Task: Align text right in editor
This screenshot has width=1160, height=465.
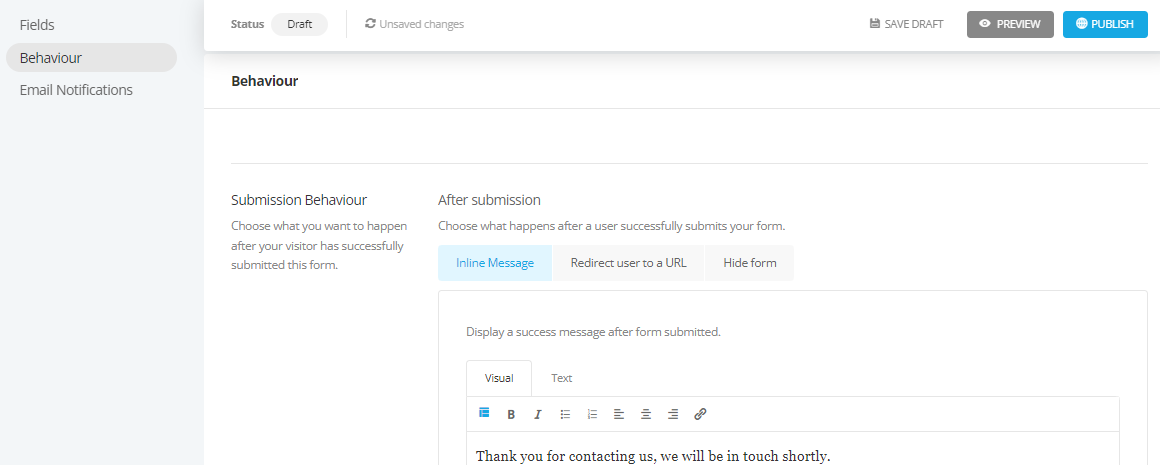Action: tap(672, 415)
